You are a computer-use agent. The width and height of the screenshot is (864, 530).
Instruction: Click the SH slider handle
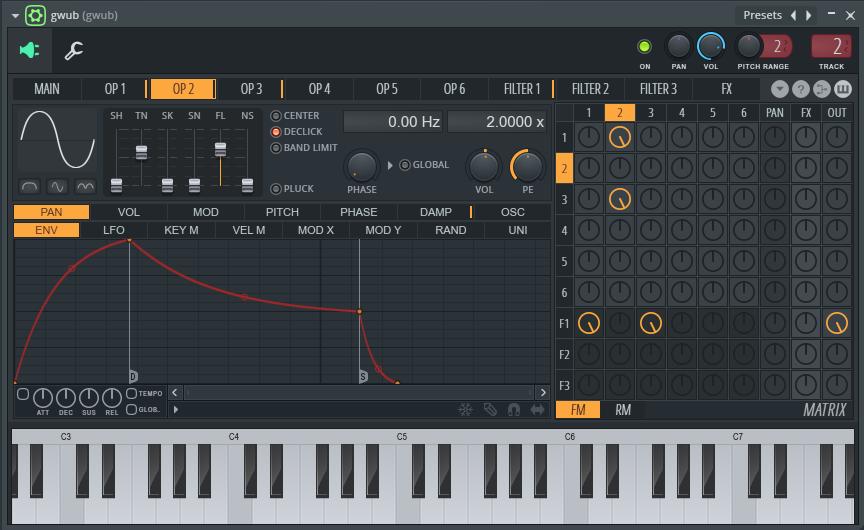116,186
